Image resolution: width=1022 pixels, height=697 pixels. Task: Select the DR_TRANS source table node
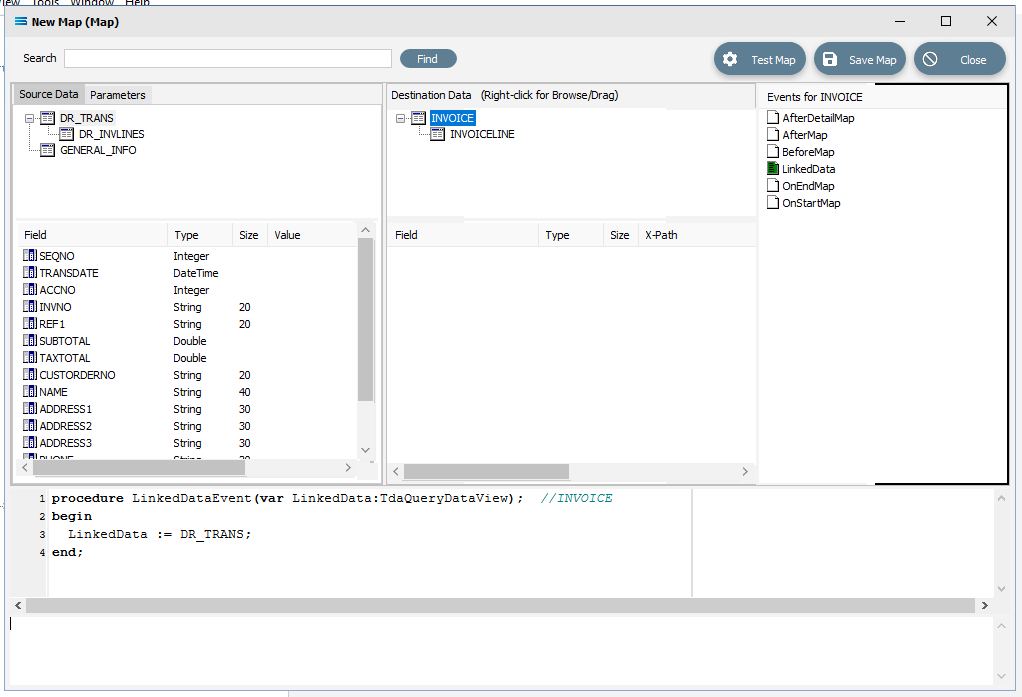pos(87,118)
